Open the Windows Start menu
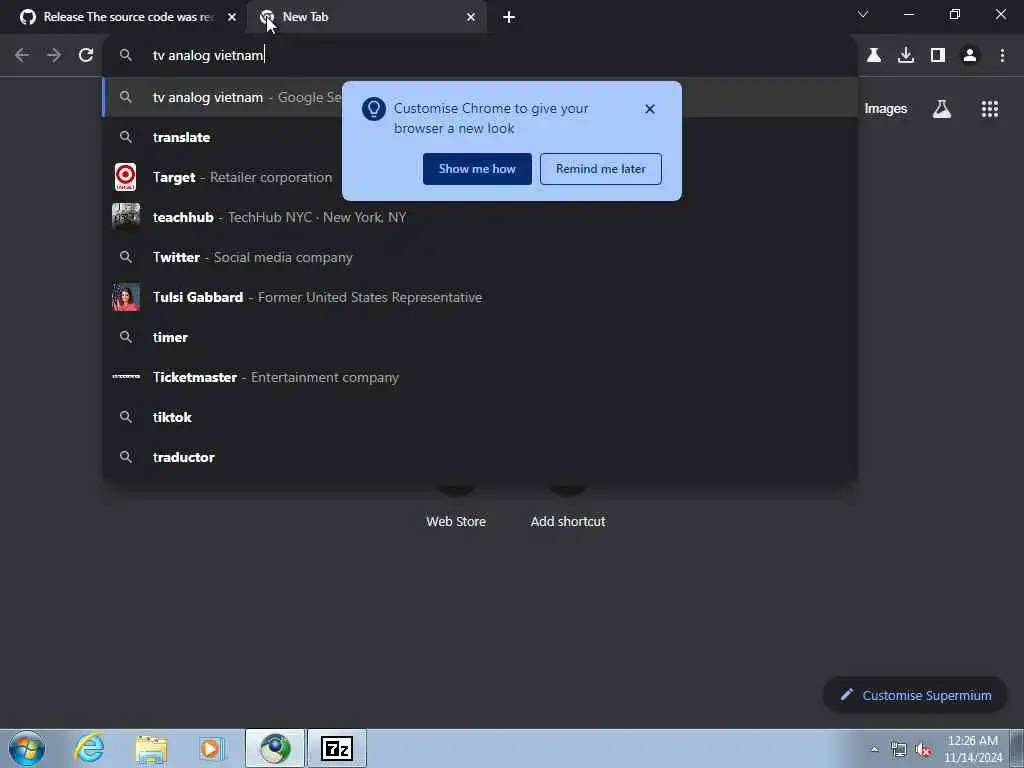 pyautogui.click(x=27, y=748)
